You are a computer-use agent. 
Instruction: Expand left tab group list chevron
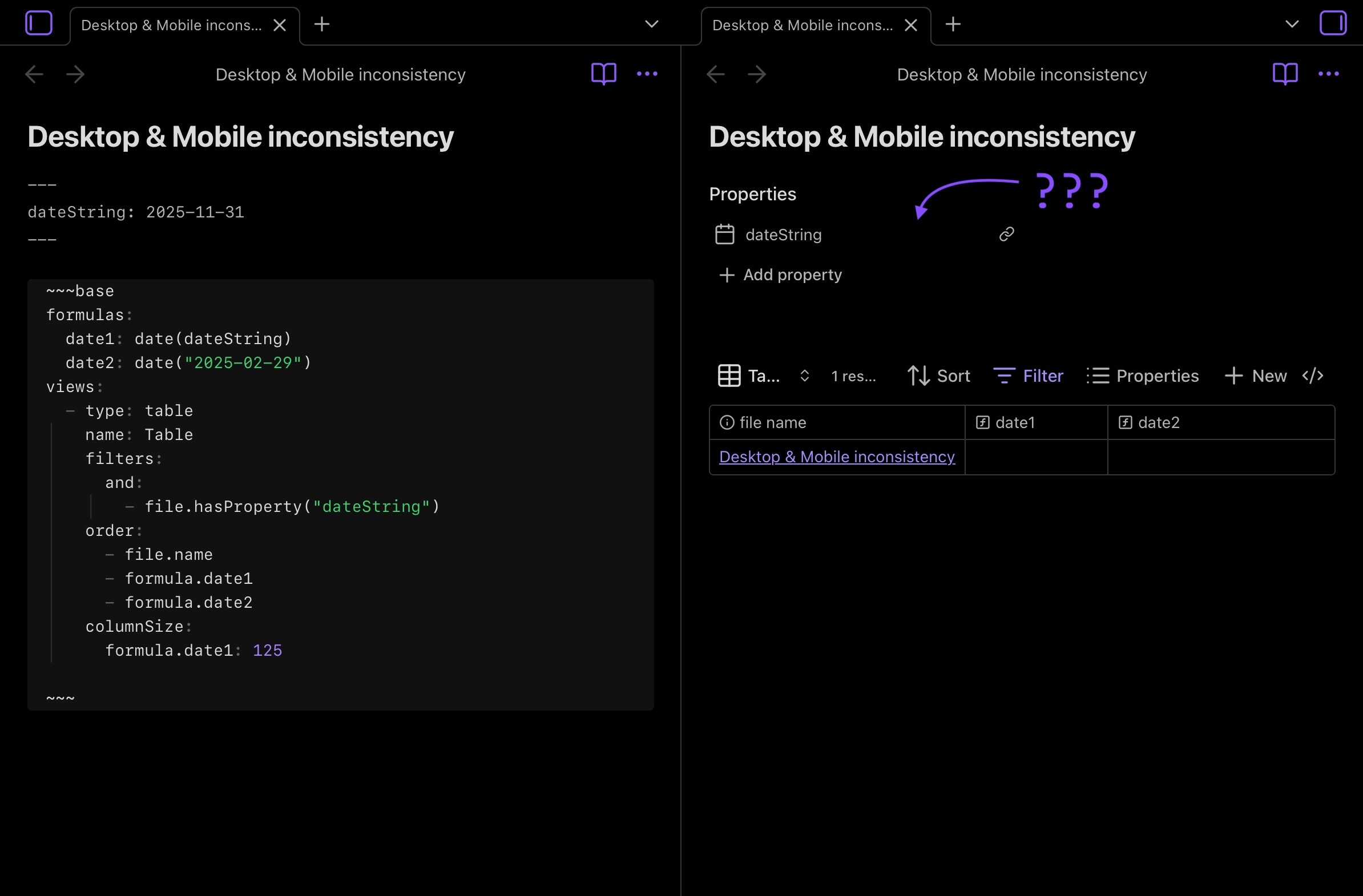click(x=651, y=24)
